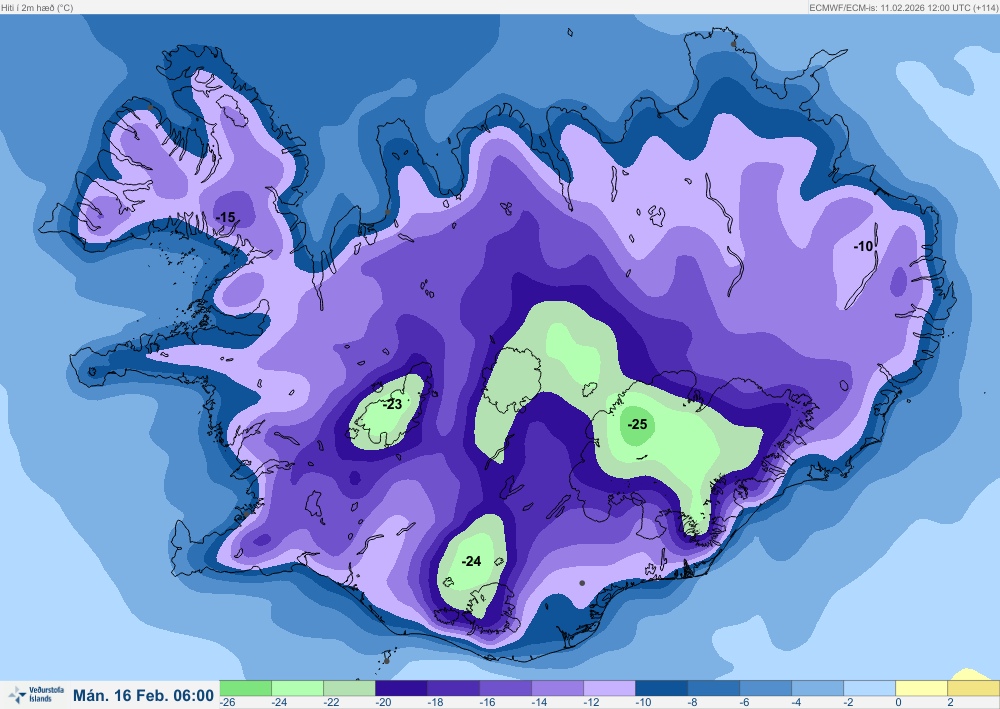Click the 'Mán. 16 Feb. 06:00' forecast time
The height and width of the screenshot is (709, 1000).
click(x=143, y=695)
